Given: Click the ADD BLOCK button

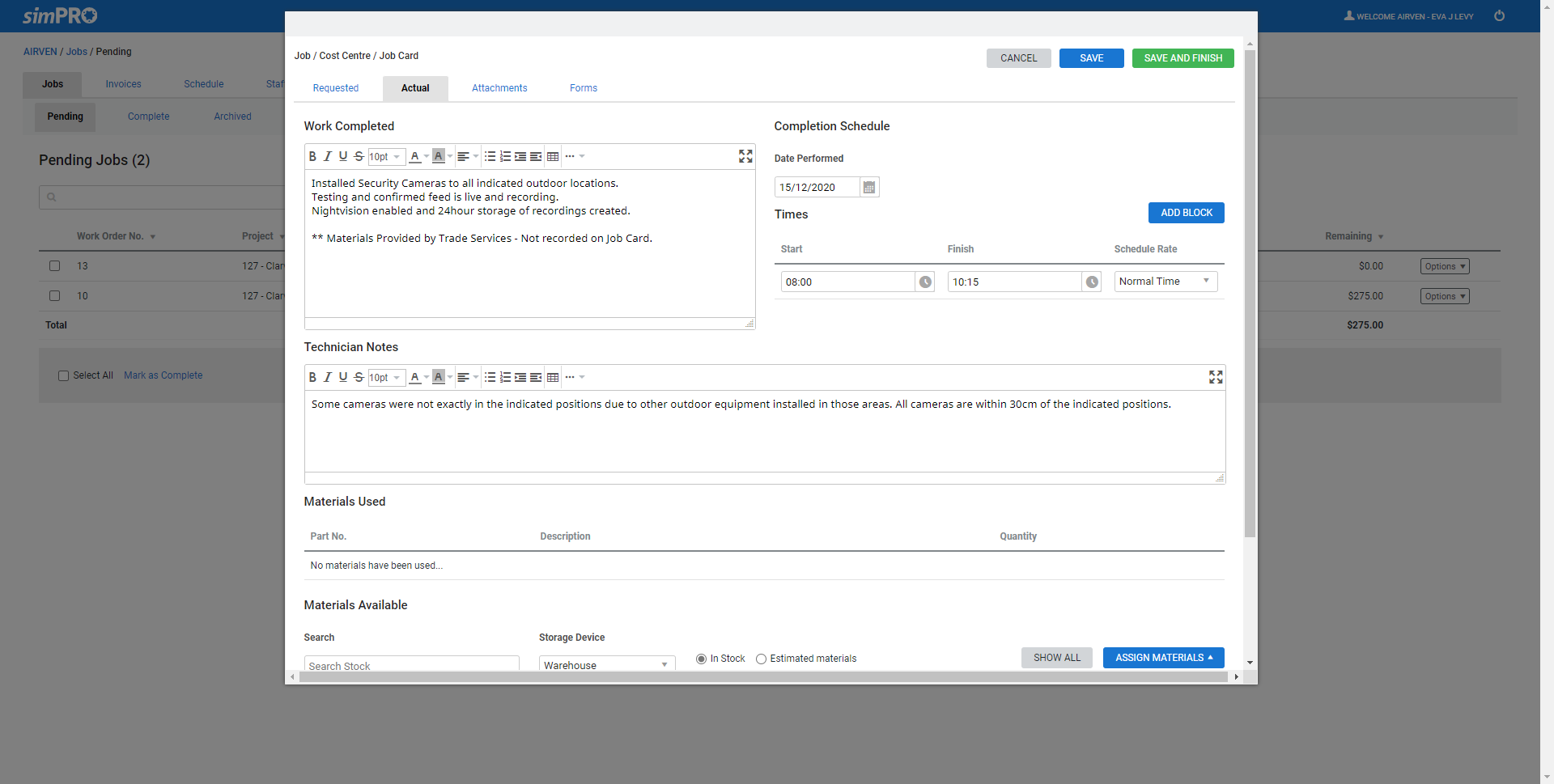Looking at the screenshot, I should pyautogui.click(x=1186, y=213).
